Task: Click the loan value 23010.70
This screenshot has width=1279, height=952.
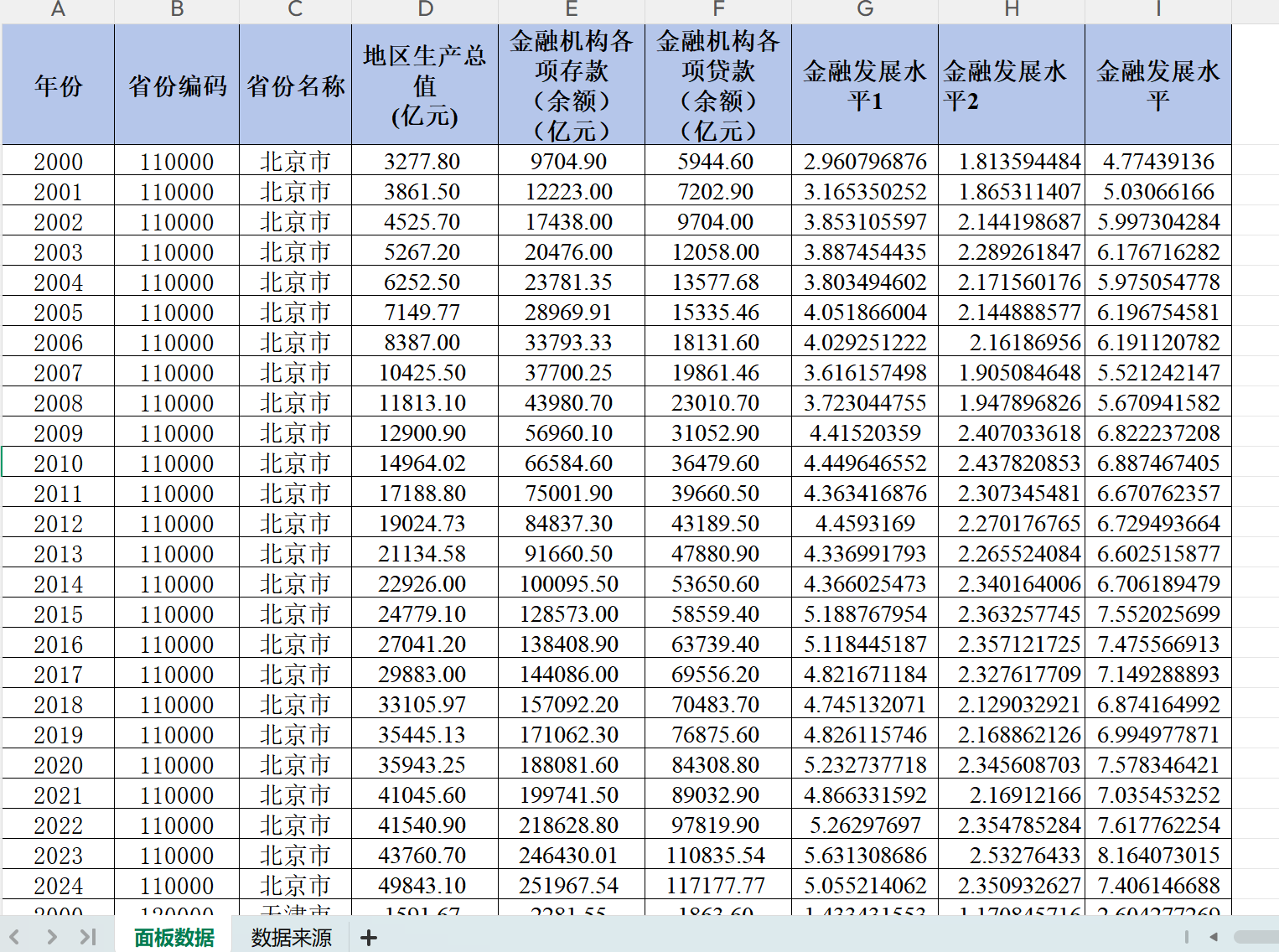Action: pos(718,402)
